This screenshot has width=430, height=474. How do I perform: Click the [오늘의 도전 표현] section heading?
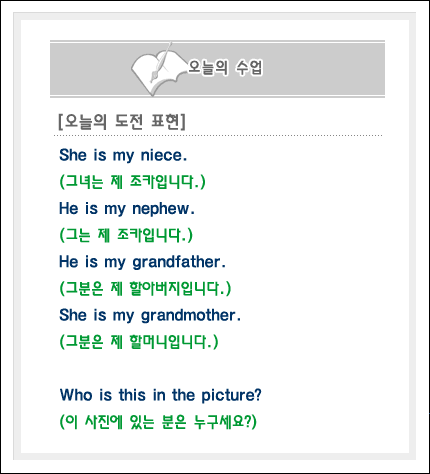pos(121,122)
